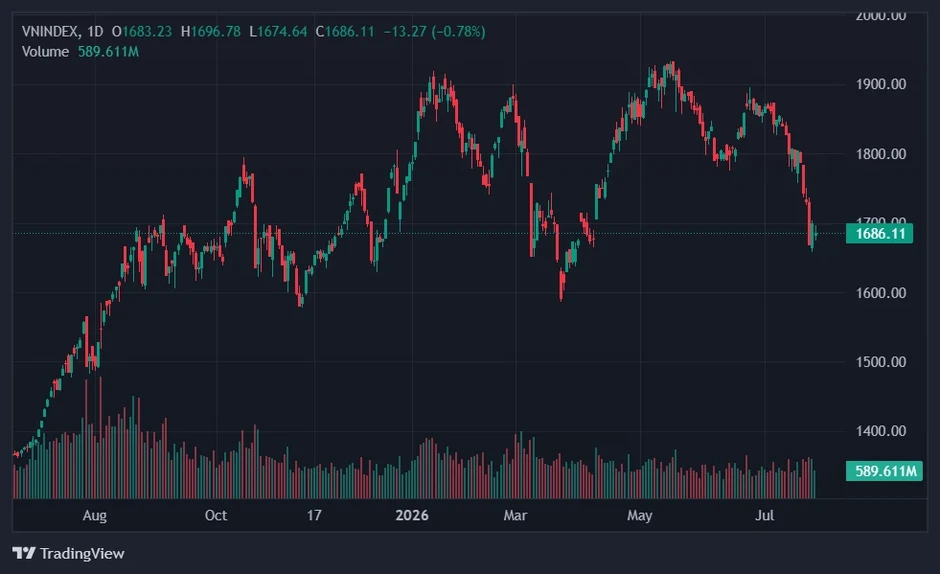Click the 2026 year label on time axis
This screenshot has height=574, width=940.
[x=412, y=515]
